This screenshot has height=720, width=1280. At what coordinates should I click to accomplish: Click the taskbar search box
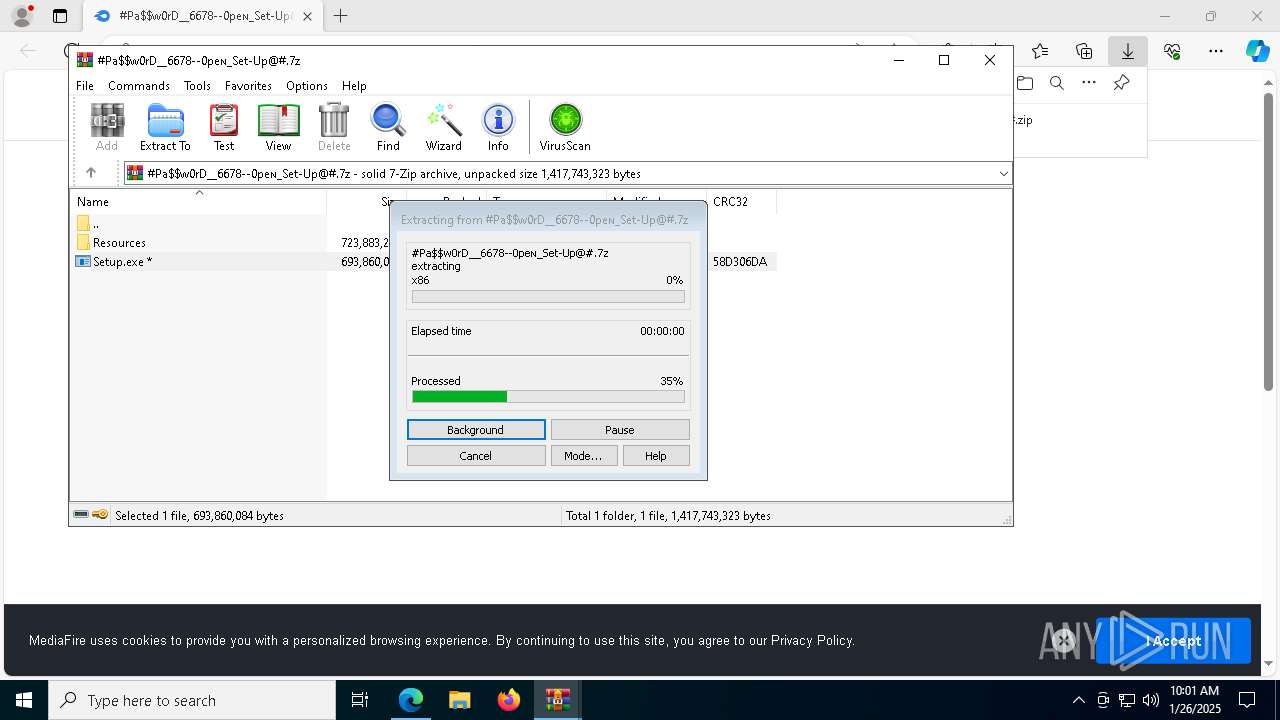click(x=192, y=700)
